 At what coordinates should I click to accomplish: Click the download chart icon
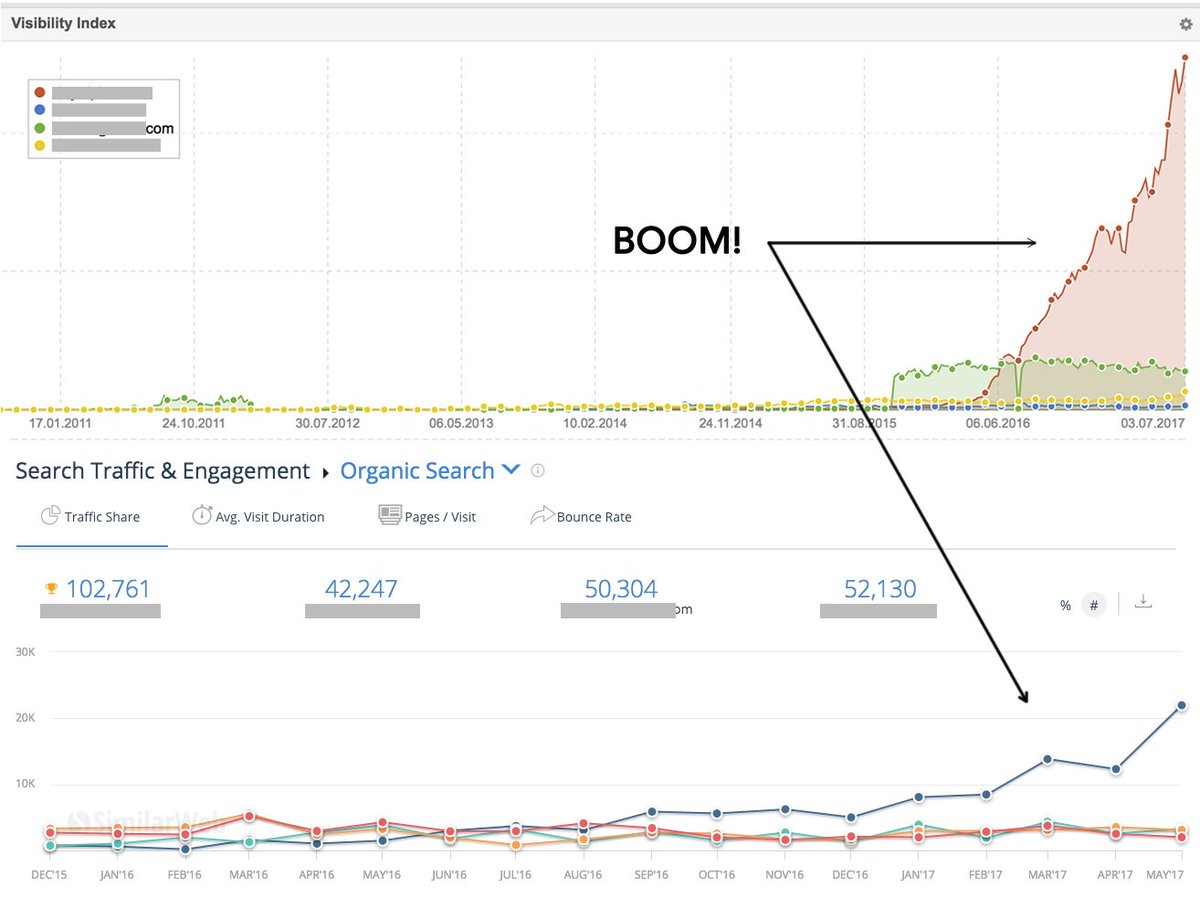1144,602
